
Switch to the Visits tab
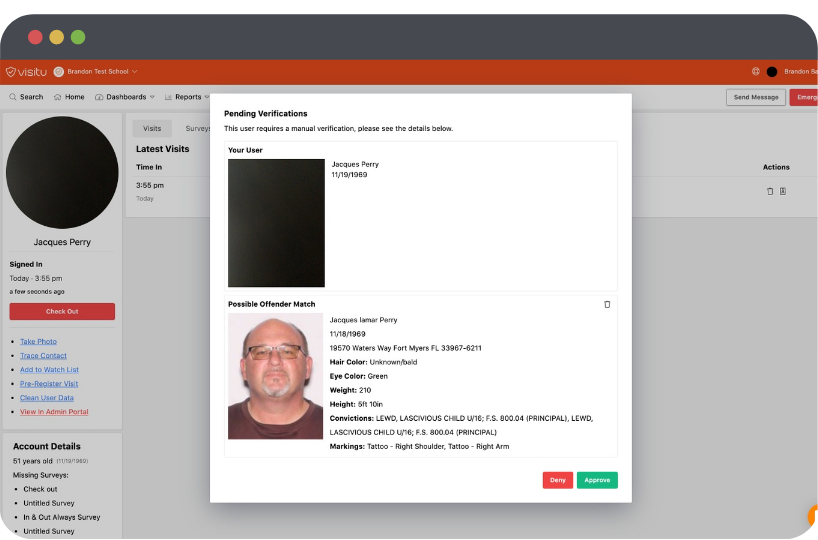(x=152, y=129)
